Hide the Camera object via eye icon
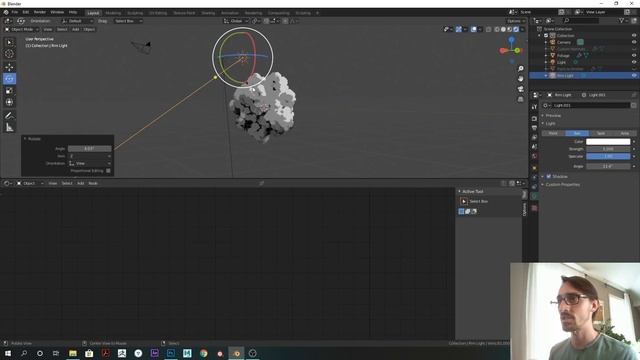 pyautogui.click(x=634, y=42)
